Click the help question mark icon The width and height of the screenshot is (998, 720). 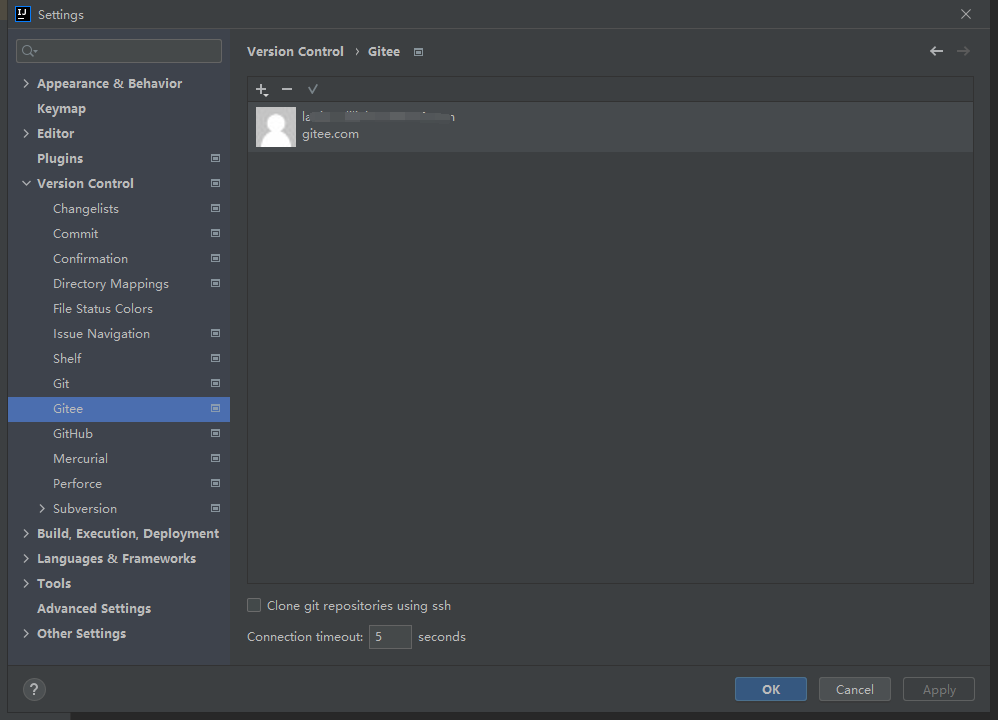pyautogui.click(x=34, y=689)
